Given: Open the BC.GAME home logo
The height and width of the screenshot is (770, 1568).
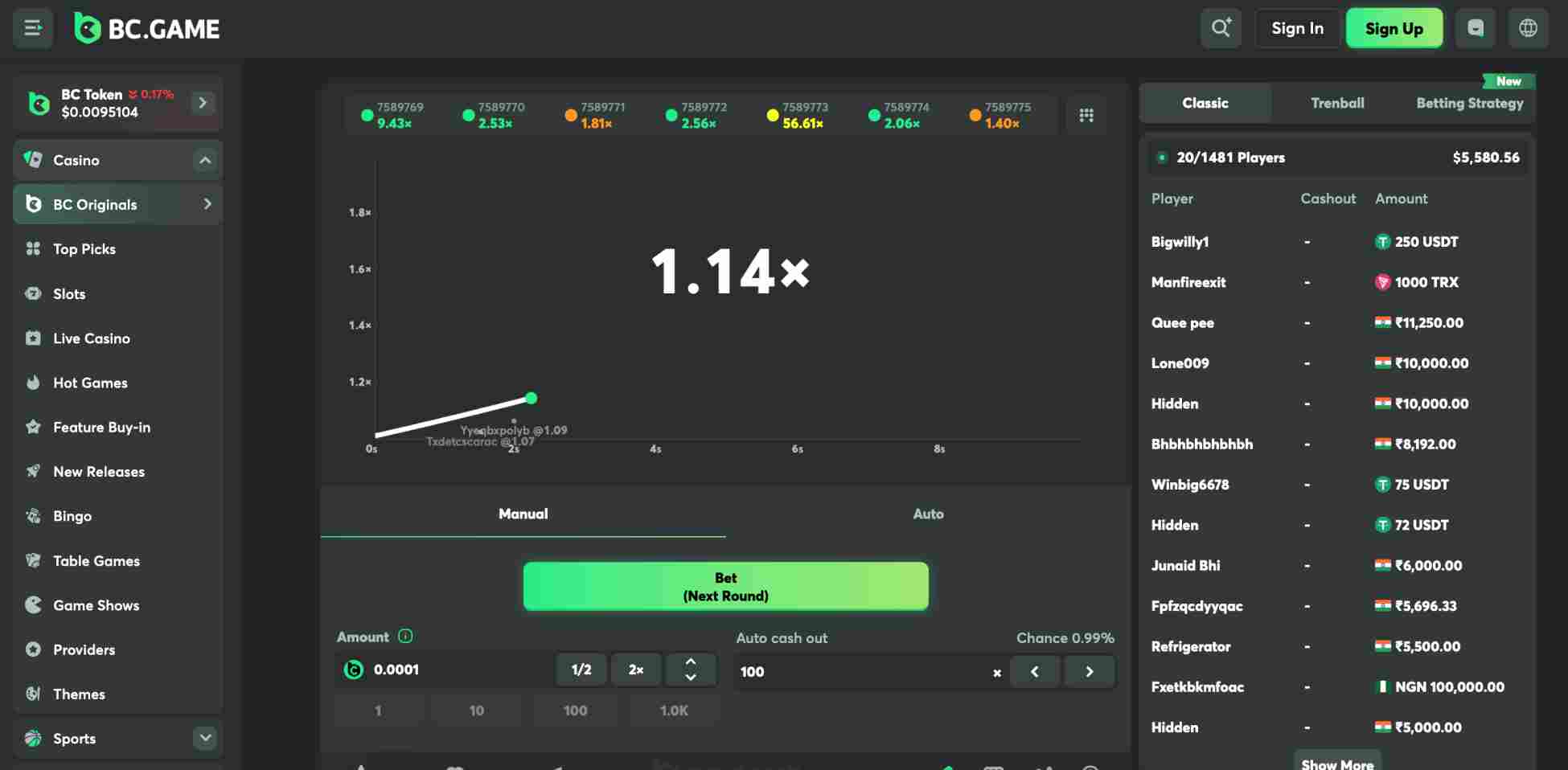Looking at the screenshot, I should (x=147, y=29).
